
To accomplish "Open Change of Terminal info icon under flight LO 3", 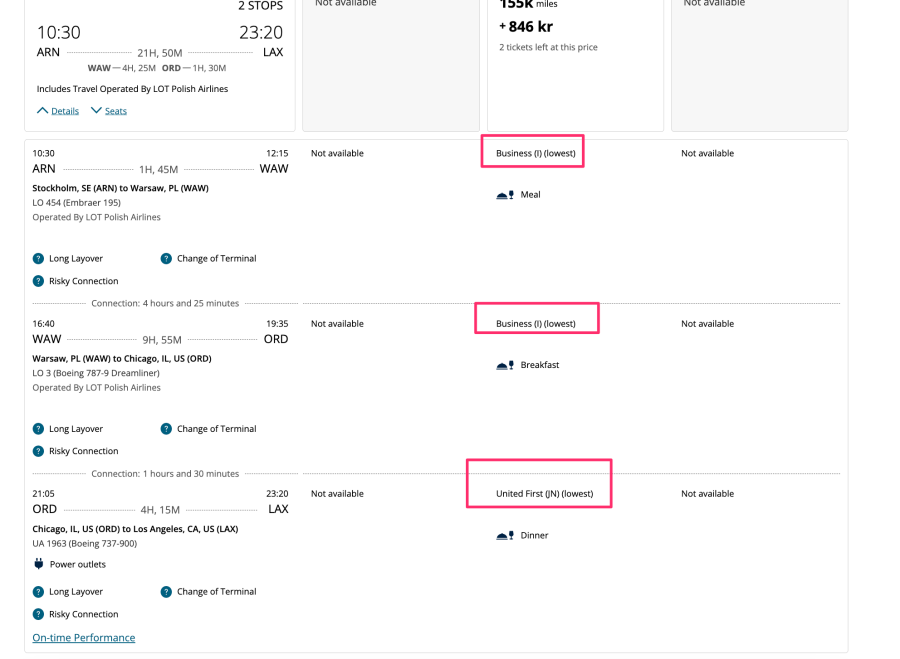I will (166, 429).
